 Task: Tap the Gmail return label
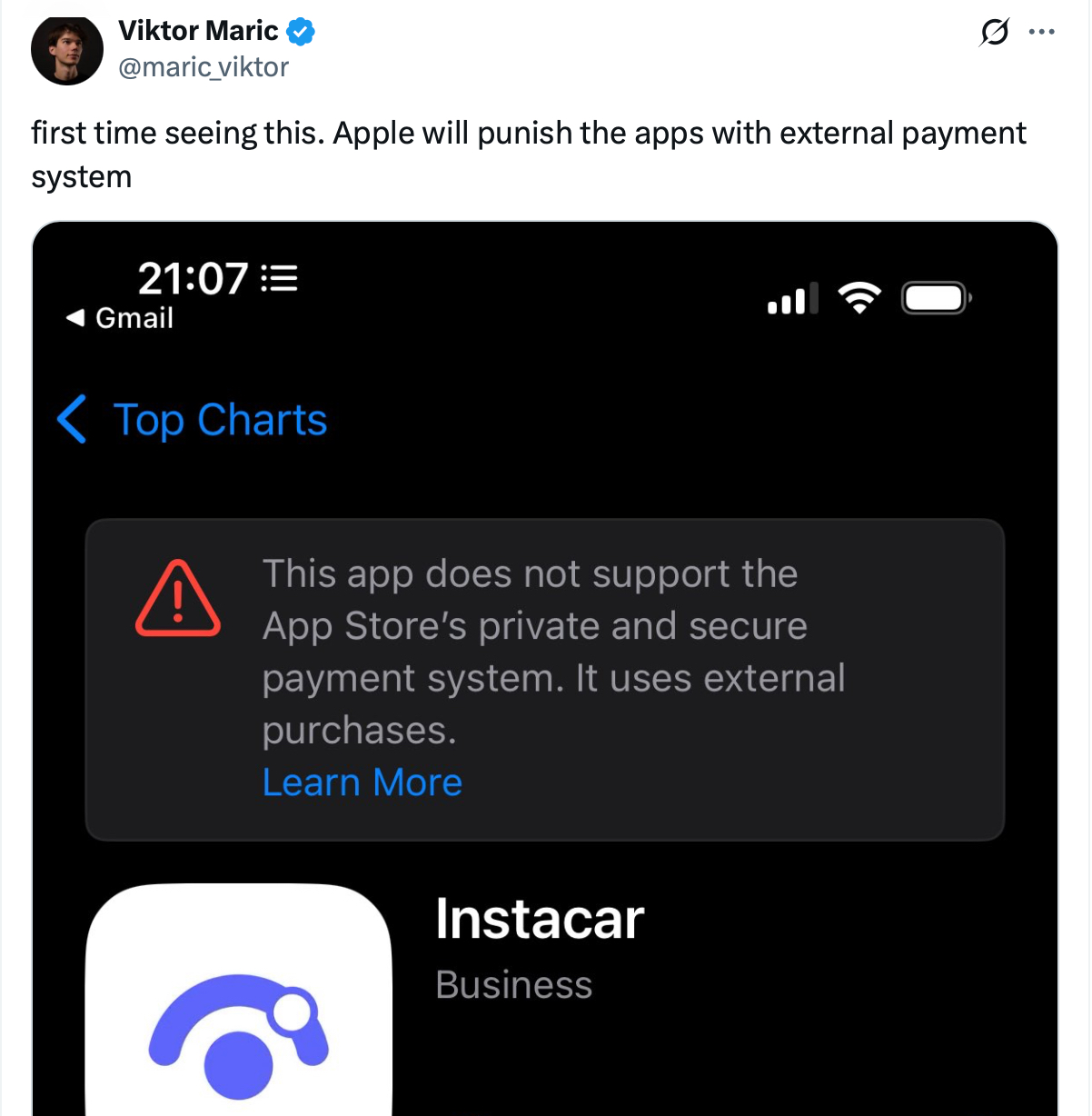[134, 318]
